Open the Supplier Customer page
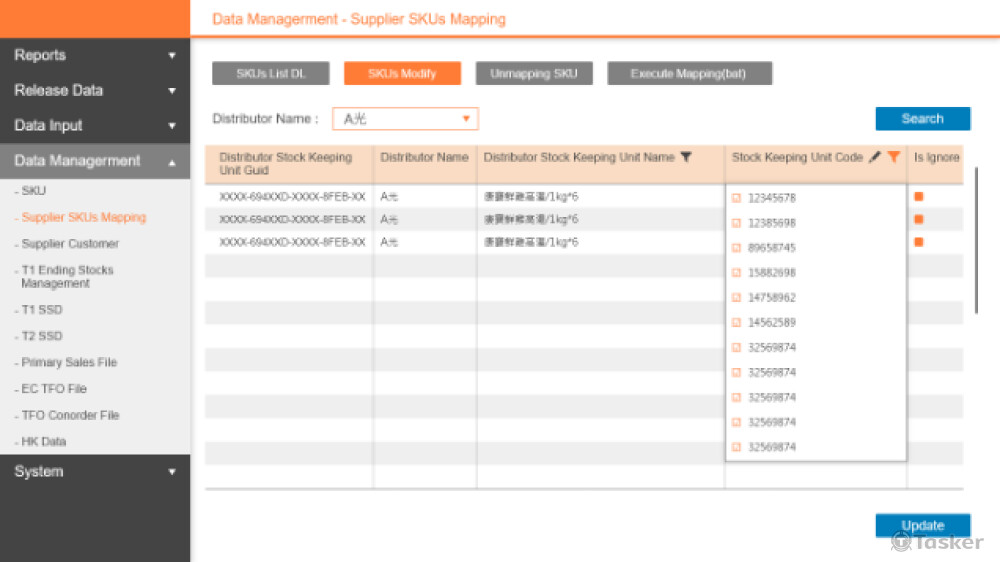The image size is (1000, 562). point(70,244)
